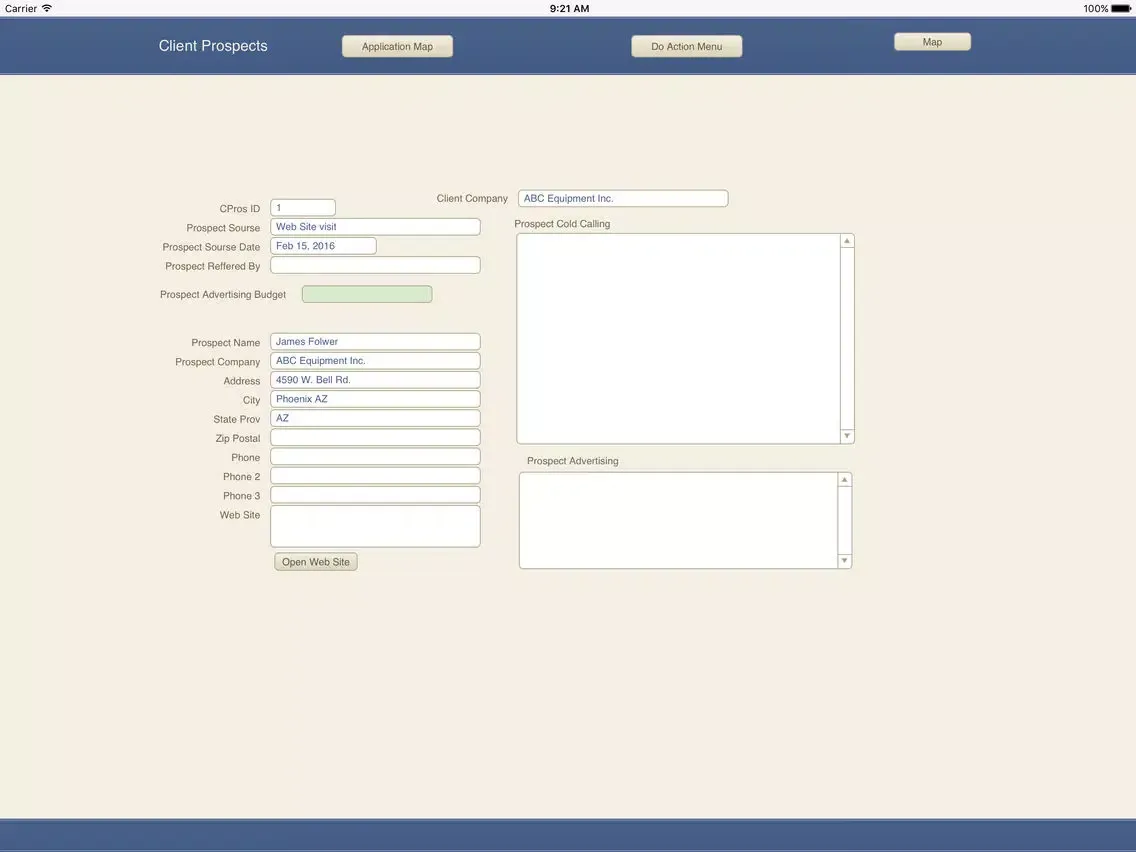Click the Prospect Advertising label
The height and width of the screenshot is (852, 1136).
pyautogui.click(x=572, y=461)
